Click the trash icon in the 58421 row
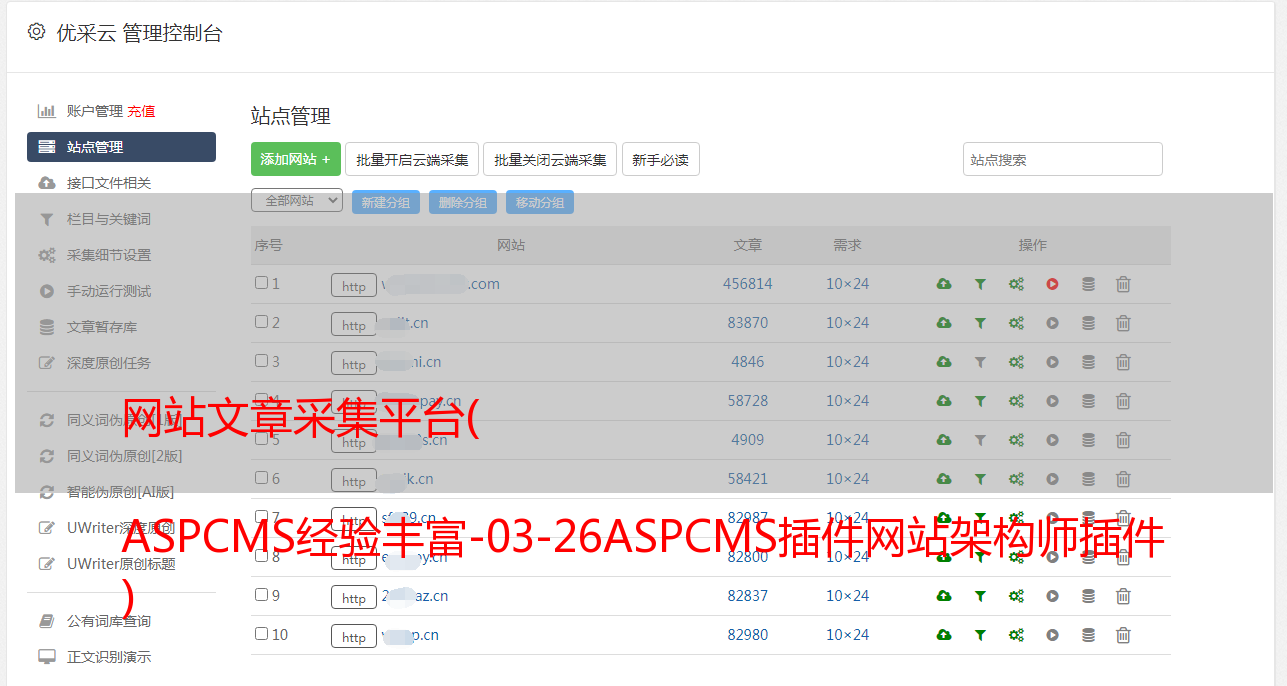The width and height of the screenshot is (1287, 686). (1123, 479)
